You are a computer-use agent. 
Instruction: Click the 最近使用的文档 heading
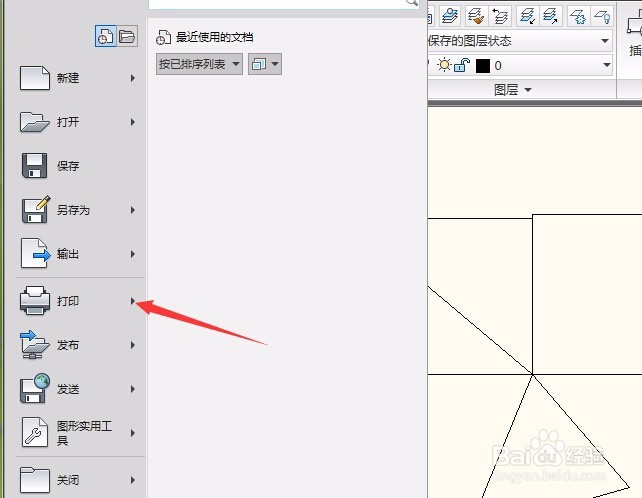214,37
